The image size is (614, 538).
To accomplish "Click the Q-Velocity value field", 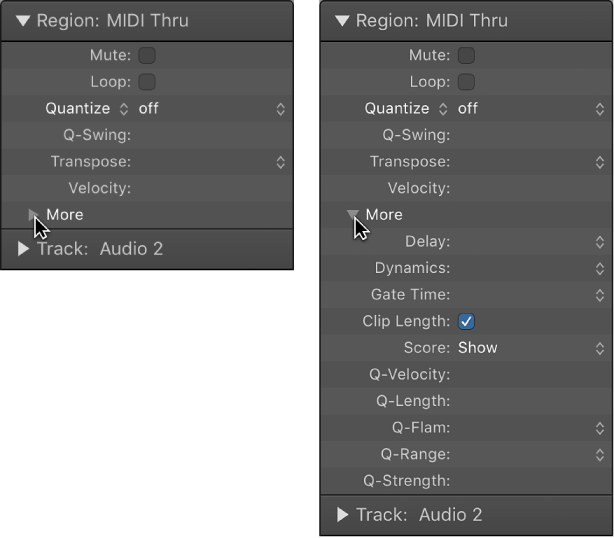I will tap(525, 375).
